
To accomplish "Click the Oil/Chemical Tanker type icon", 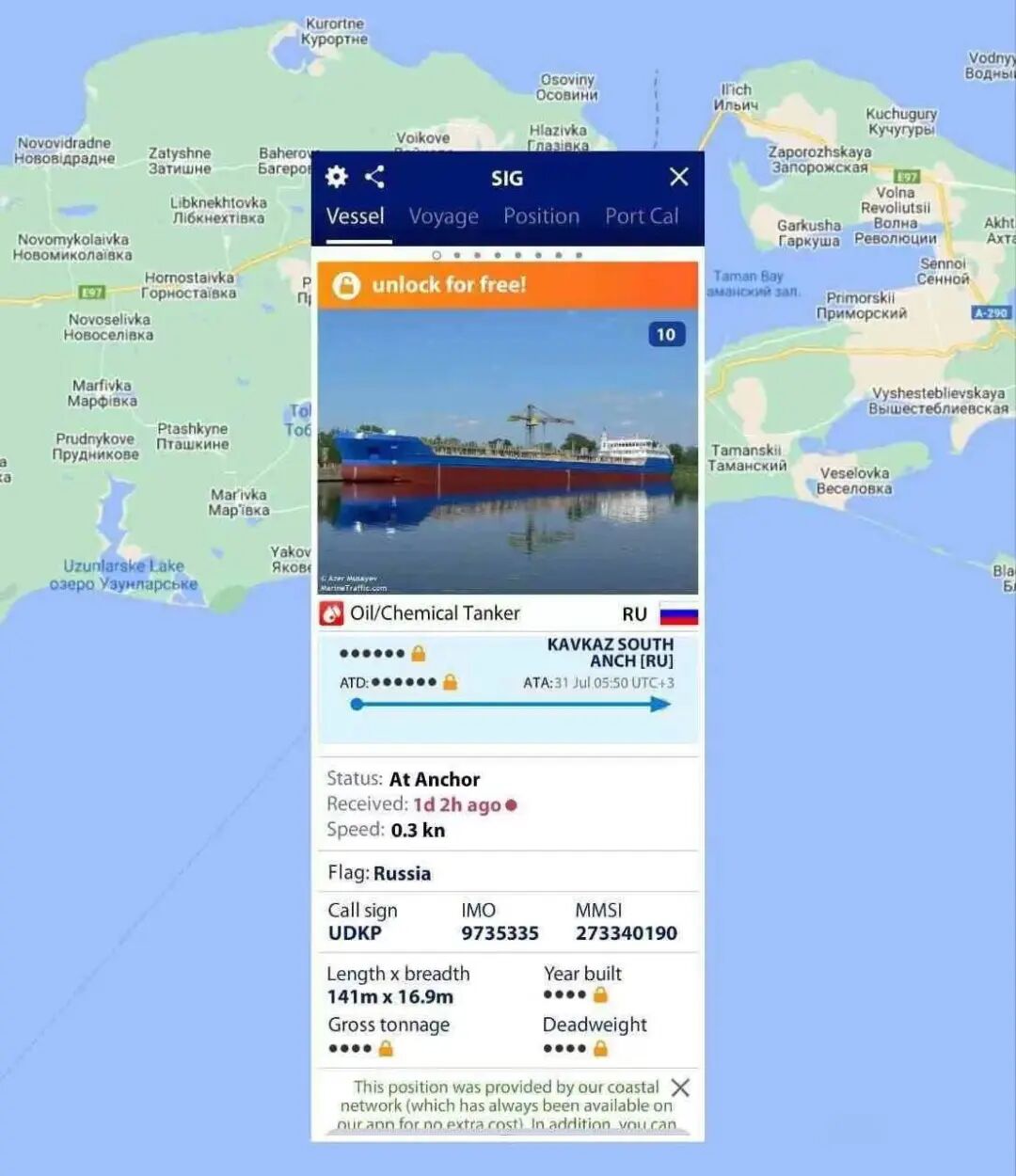I will tap(331, 613).
